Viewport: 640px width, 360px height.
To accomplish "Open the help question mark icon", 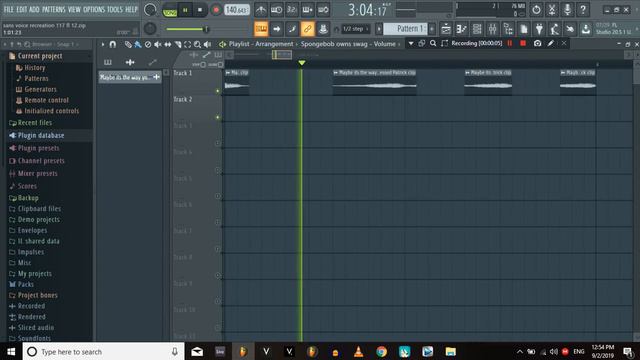I will (583, 9).
